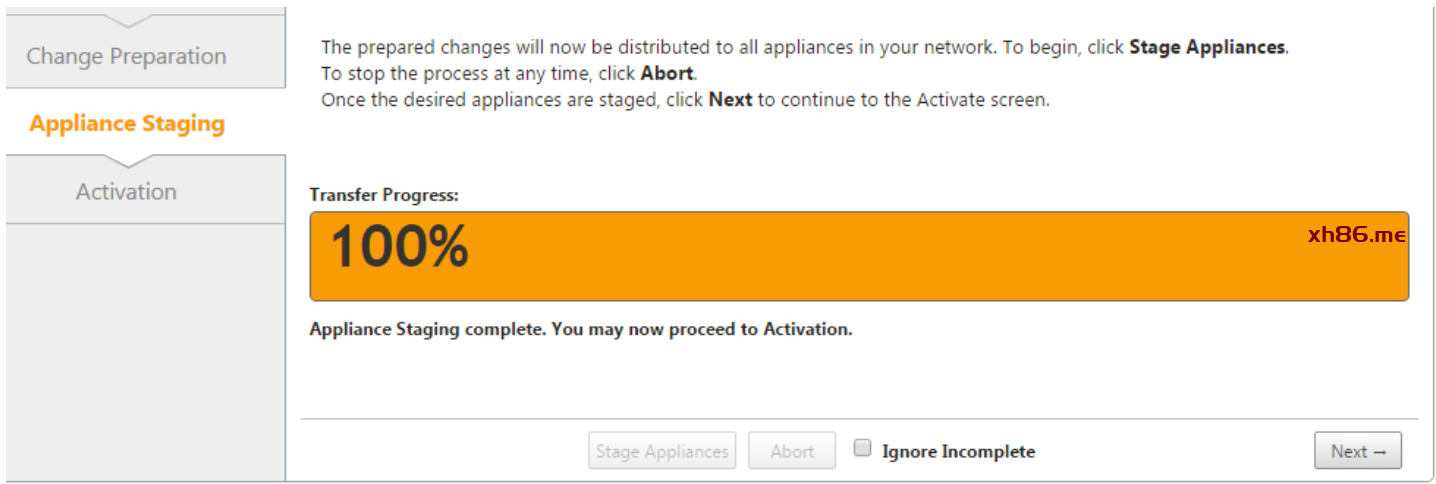Image resolution: width=1436 pixels, height=484 pixels.
Task: Click bold Next word in the instructions
Action: (x=730, y=101)
